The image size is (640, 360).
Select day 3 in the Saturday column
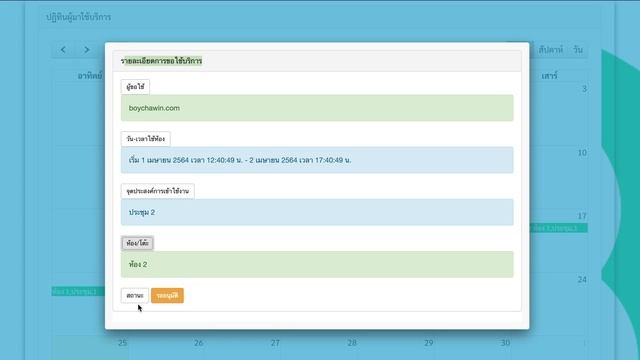(x=584, y=89)
